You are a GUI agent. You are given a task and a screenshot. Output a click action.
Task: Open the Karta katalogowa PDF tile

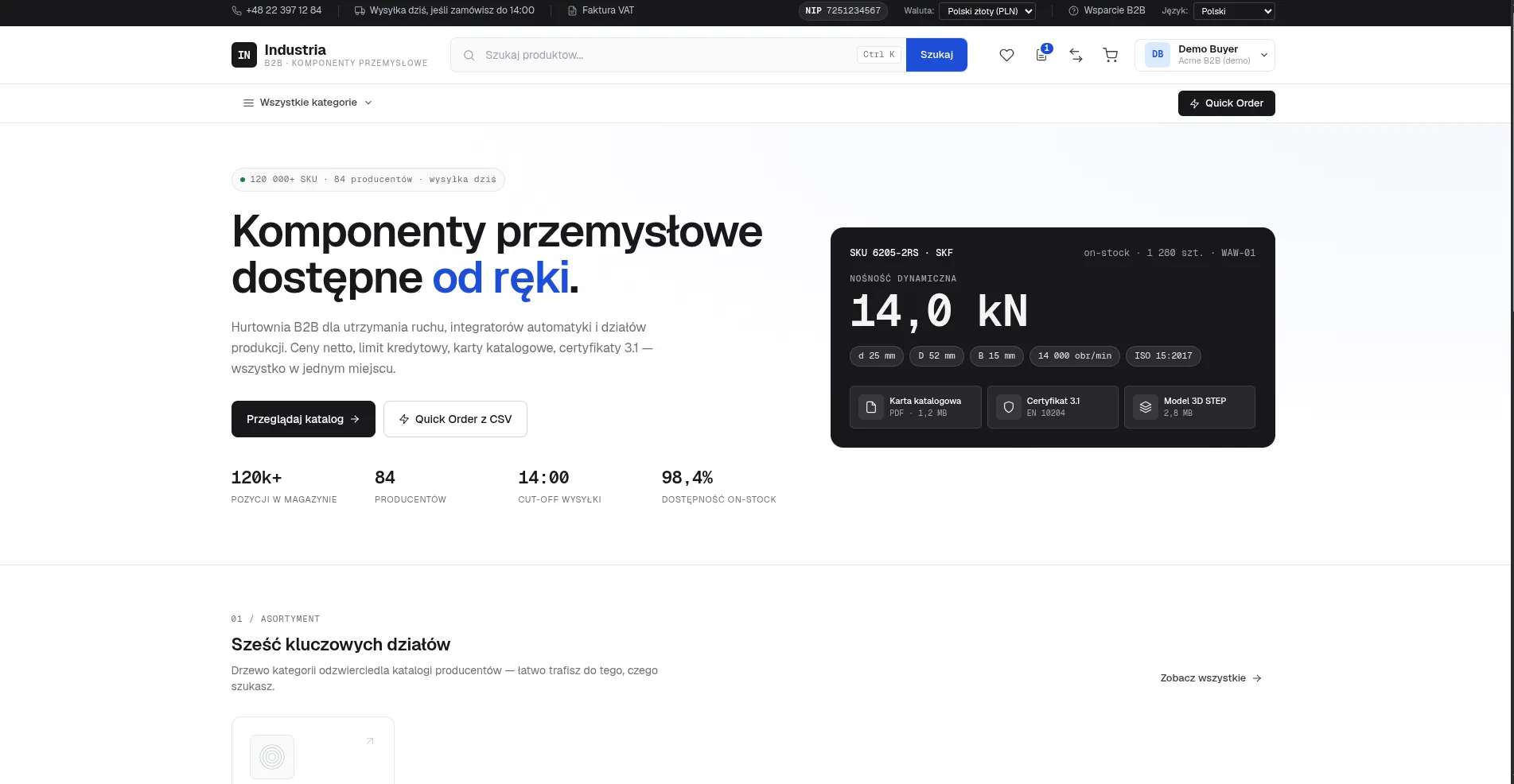915,407
